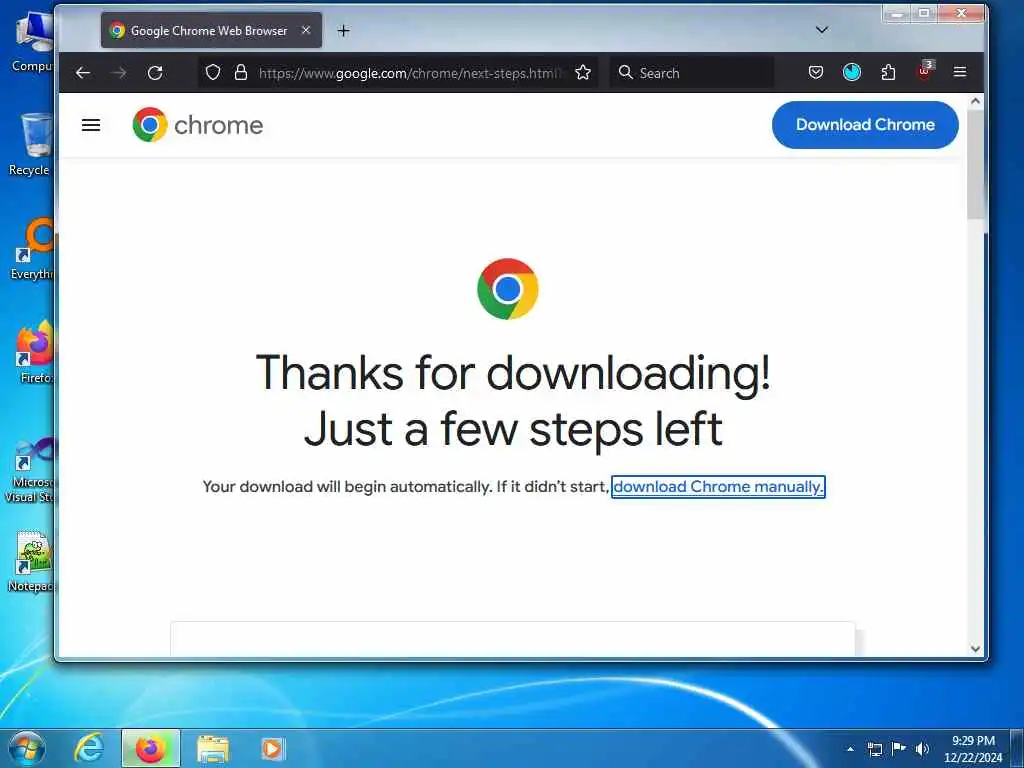Open the red uBlock extension icon

coord(925,71)
